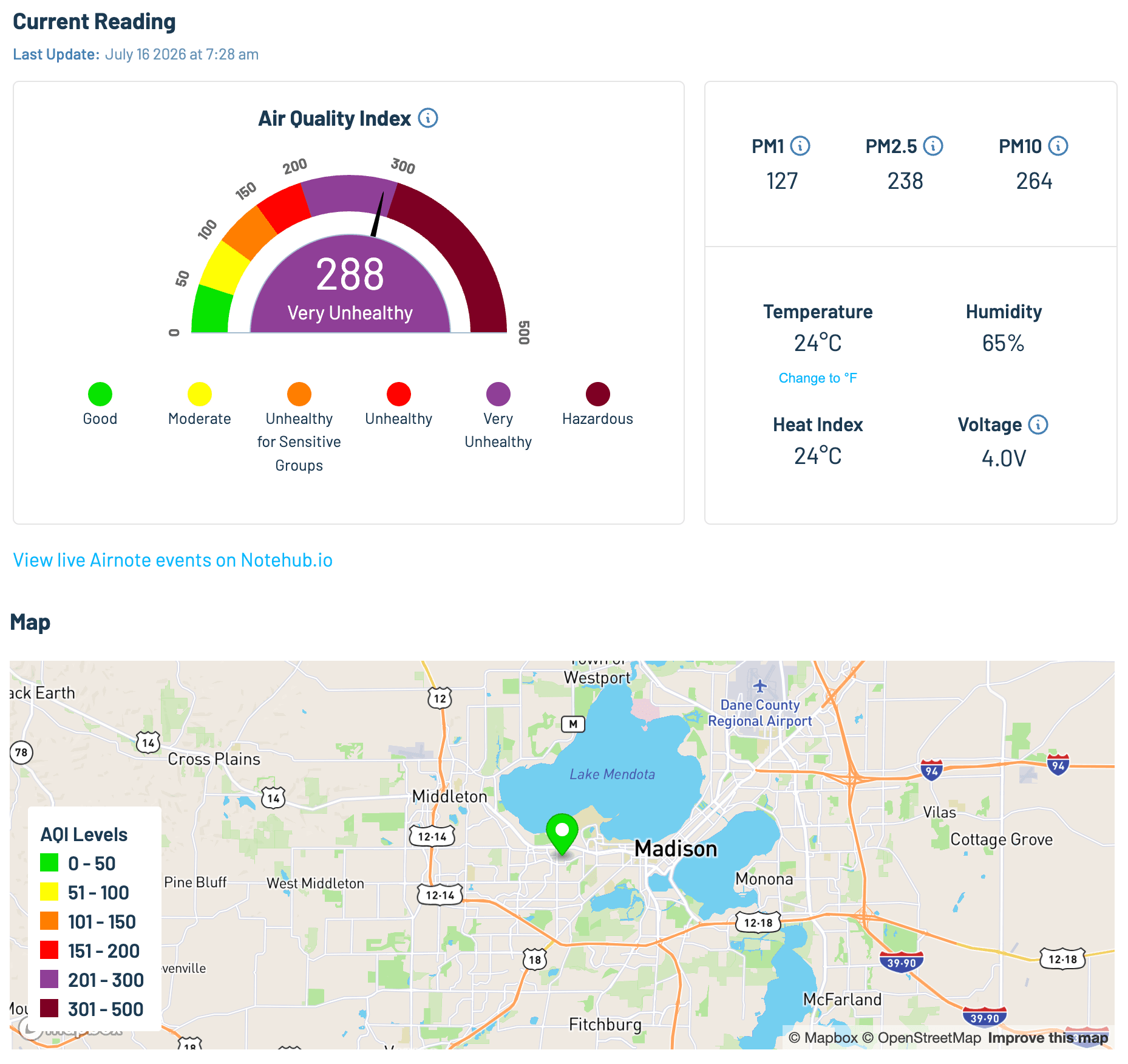This screenshot has width=1128, height=1064.
Task: Click the Lake Mendota label on map
Action: [612, 774]
